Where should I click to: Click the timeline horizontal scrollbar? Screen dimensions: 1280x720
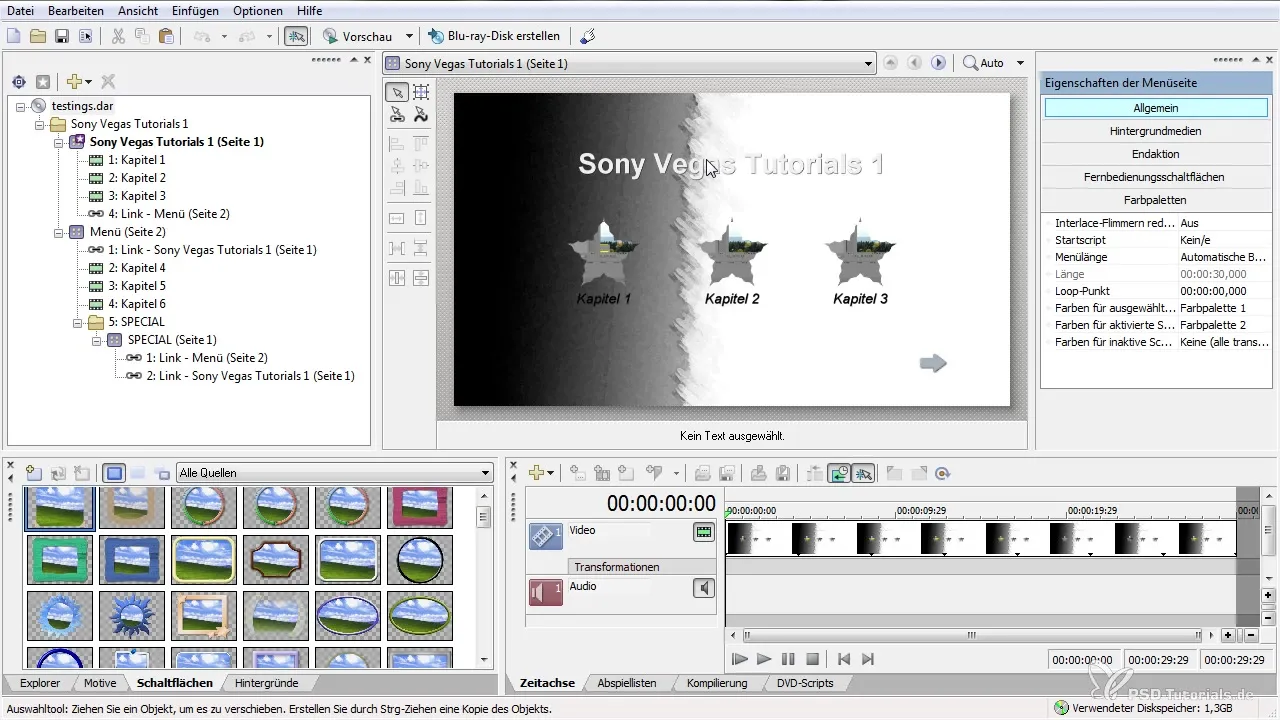click(972, 635)
